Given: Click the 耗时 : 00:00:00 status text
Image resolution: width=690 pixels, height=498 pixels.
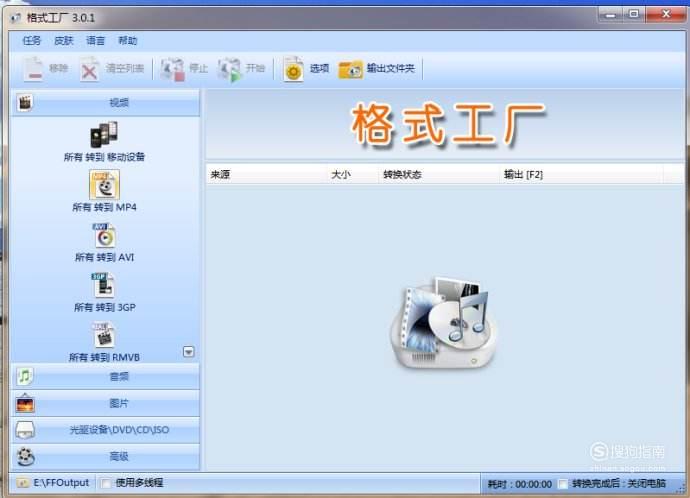Looking at the screenshot, I should click(520, 484).
